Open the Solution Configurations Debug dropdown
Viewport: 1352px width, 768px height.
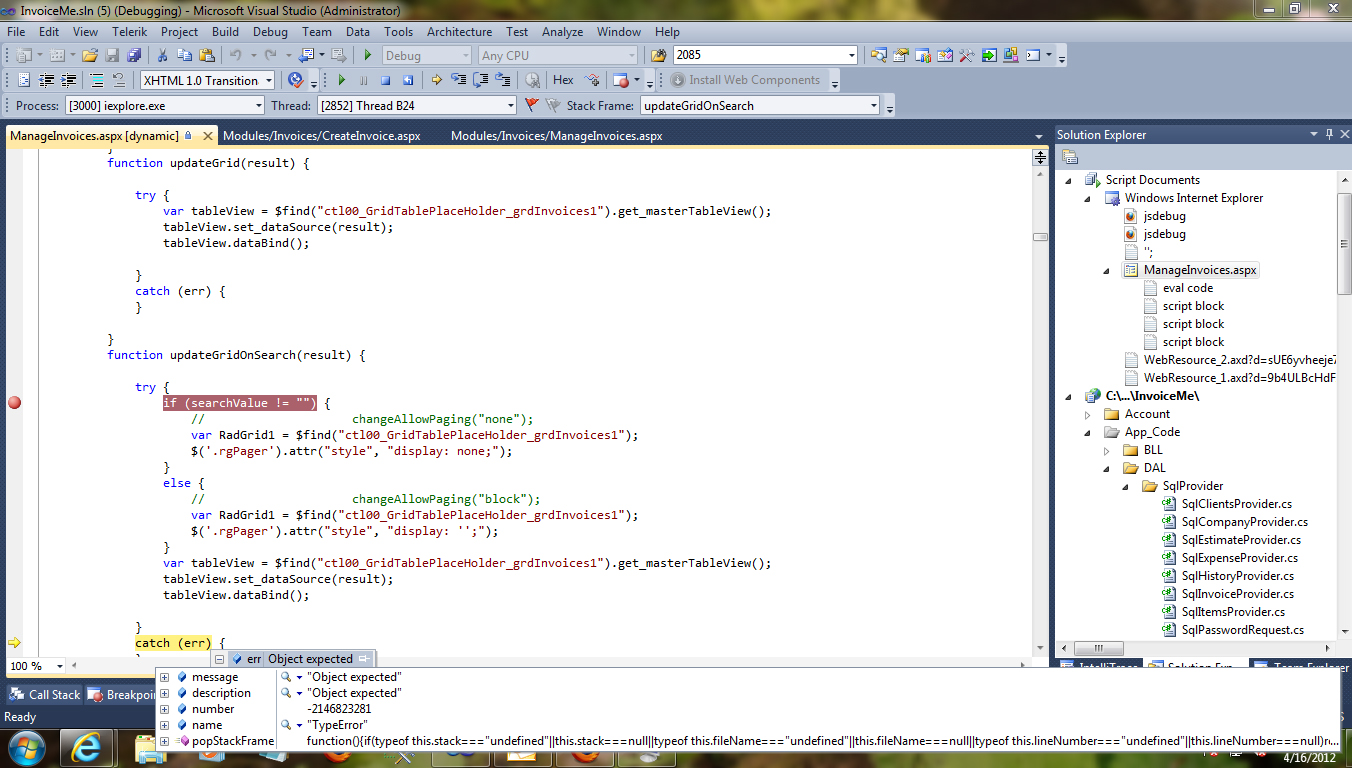click(426, 56)
